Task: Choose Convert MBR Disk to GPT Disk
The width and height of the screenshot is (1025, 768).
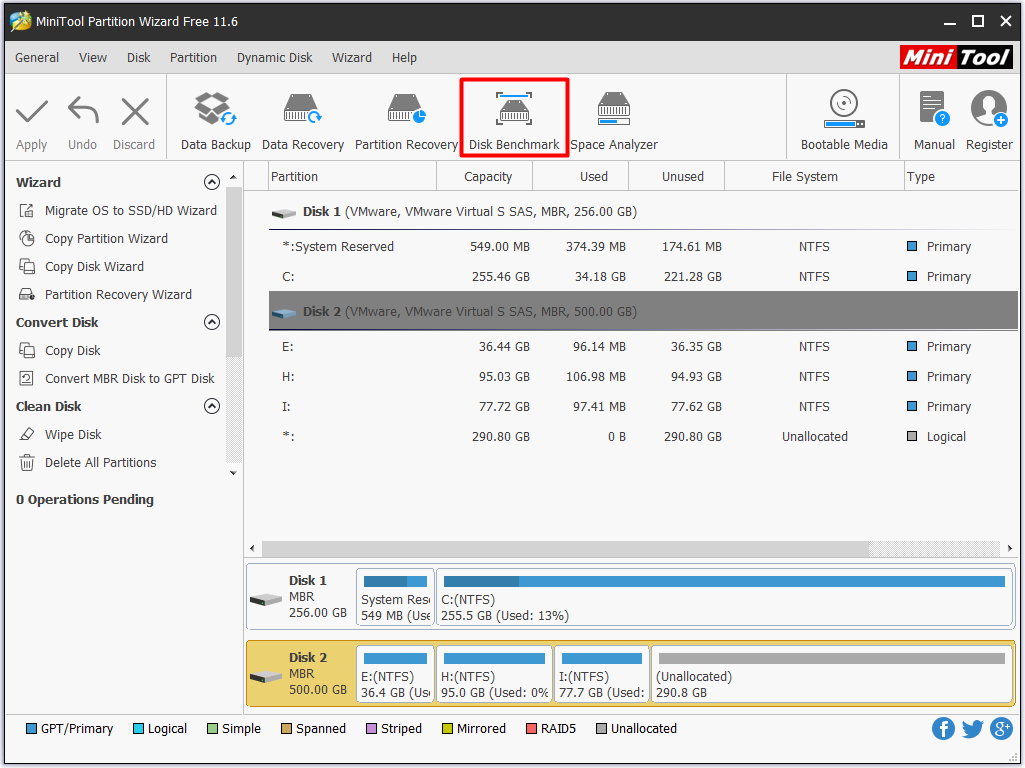Action: (x=129, y=379)
